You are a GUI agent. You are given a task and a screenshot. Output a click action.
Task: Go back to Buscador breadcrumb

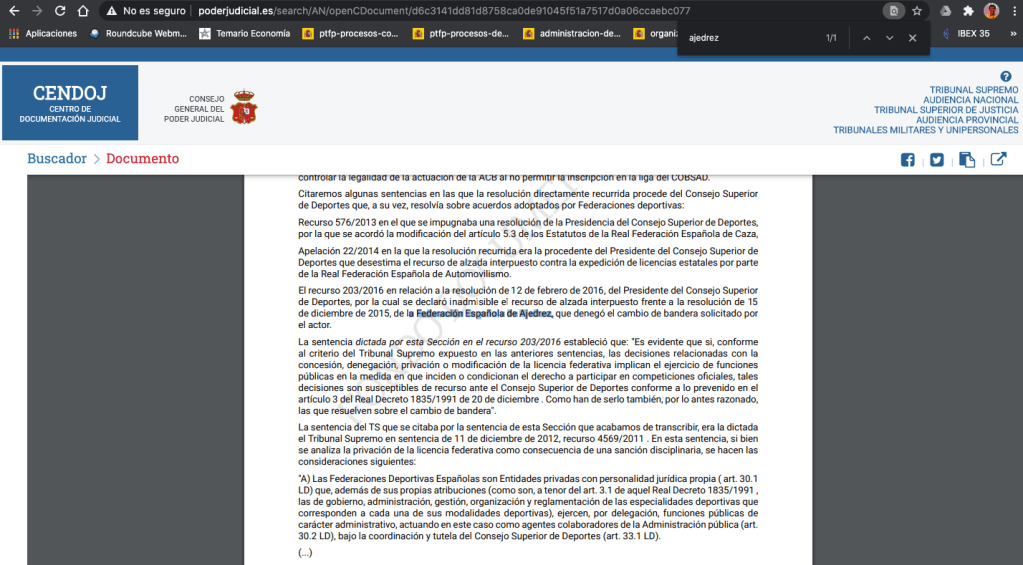pos(56,159)
